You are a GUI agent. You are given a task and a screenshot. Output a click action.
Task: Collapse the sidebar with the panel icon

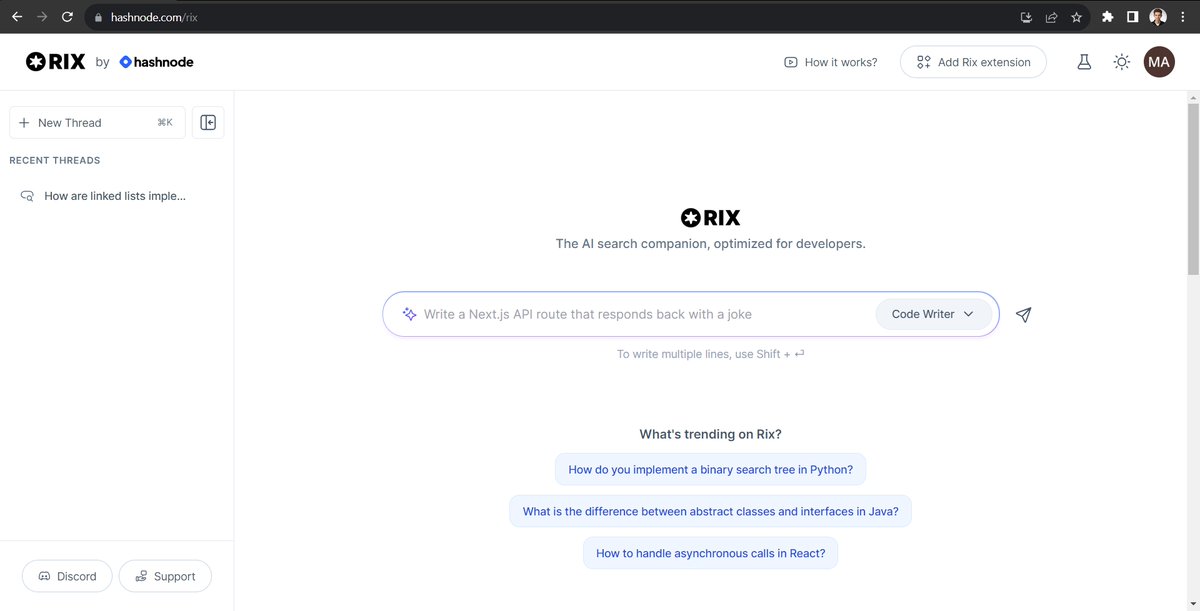[207, 121]
